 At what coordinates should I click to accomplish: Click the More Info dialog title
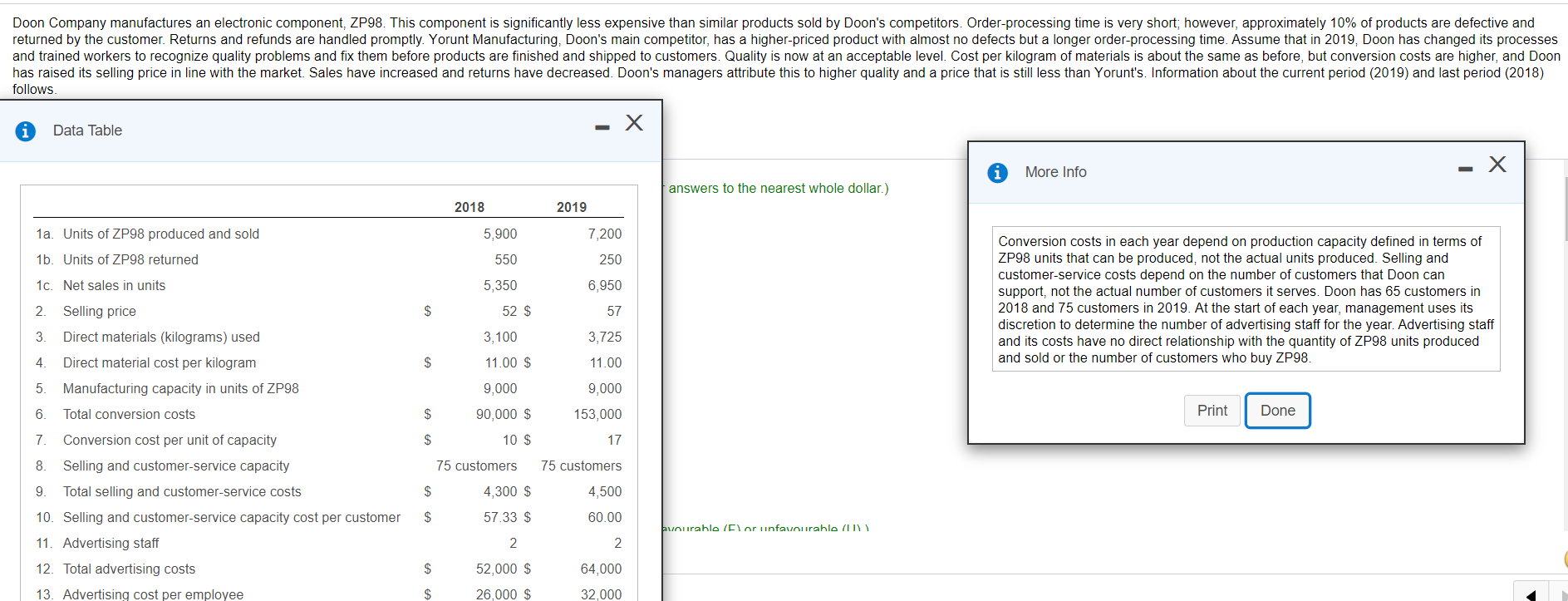pos(1055,173)
